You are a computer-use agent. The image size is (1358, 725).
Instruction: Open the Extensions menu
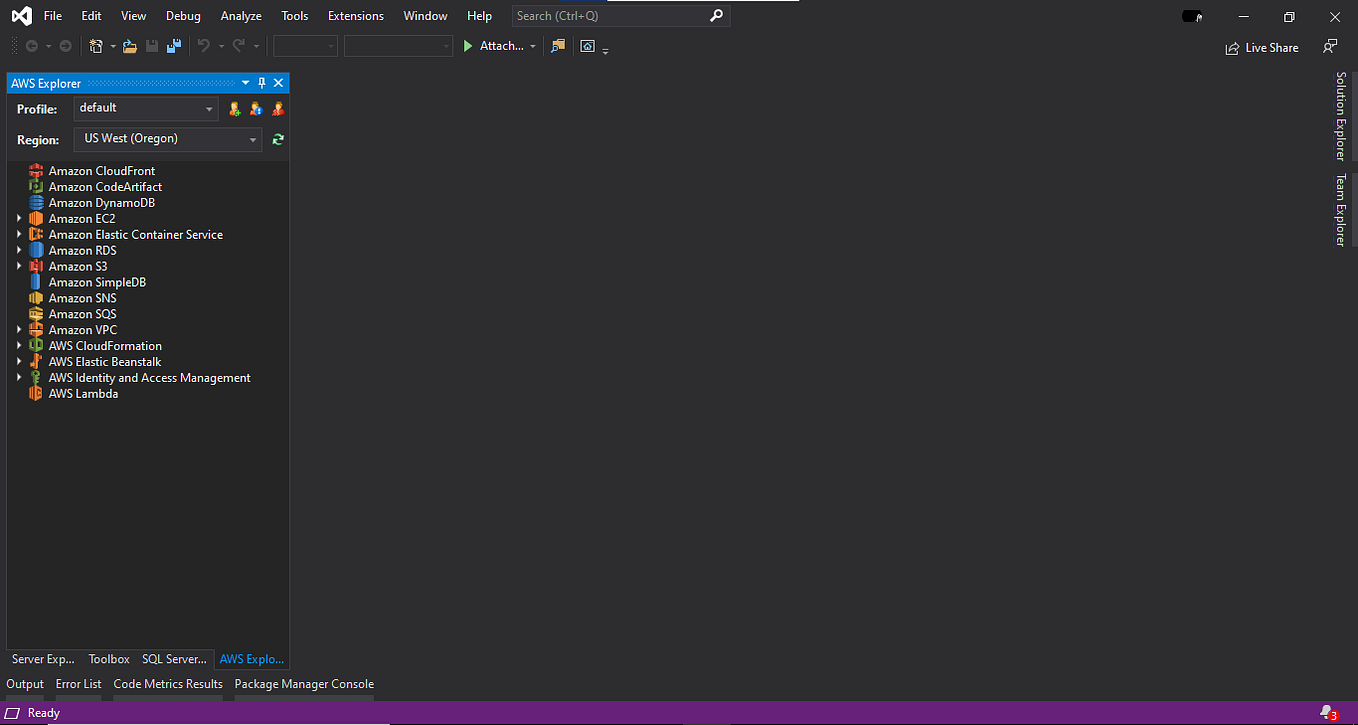pos(355,15)
